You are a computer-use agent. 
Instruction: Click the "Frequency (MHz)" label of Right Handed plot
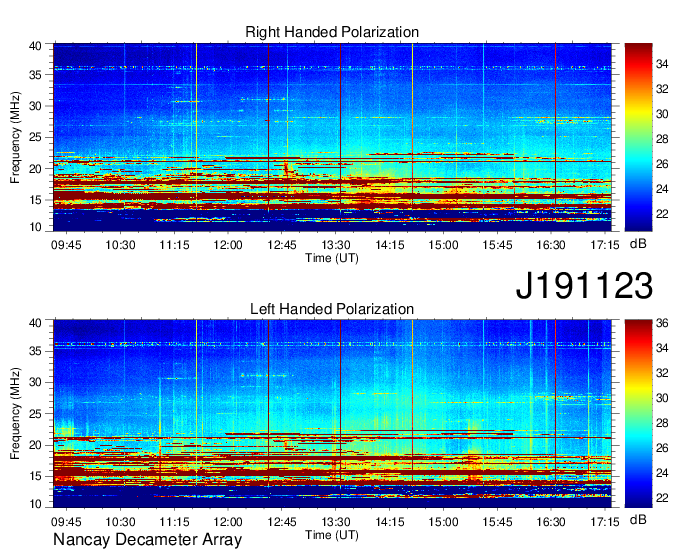[x=15, y=137]
